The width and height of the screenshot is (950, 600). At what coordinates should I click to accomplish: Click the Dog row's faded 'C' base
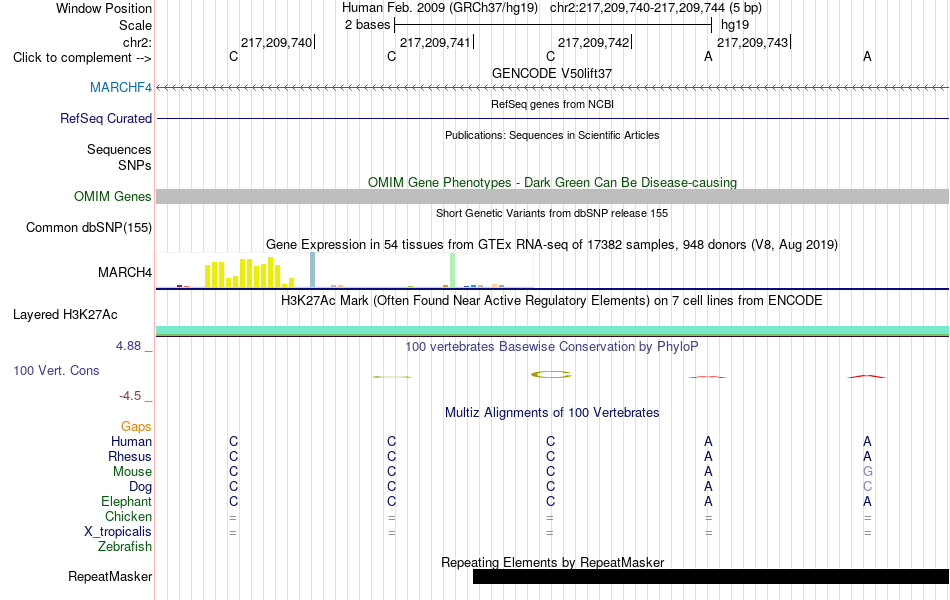[868, 487]
